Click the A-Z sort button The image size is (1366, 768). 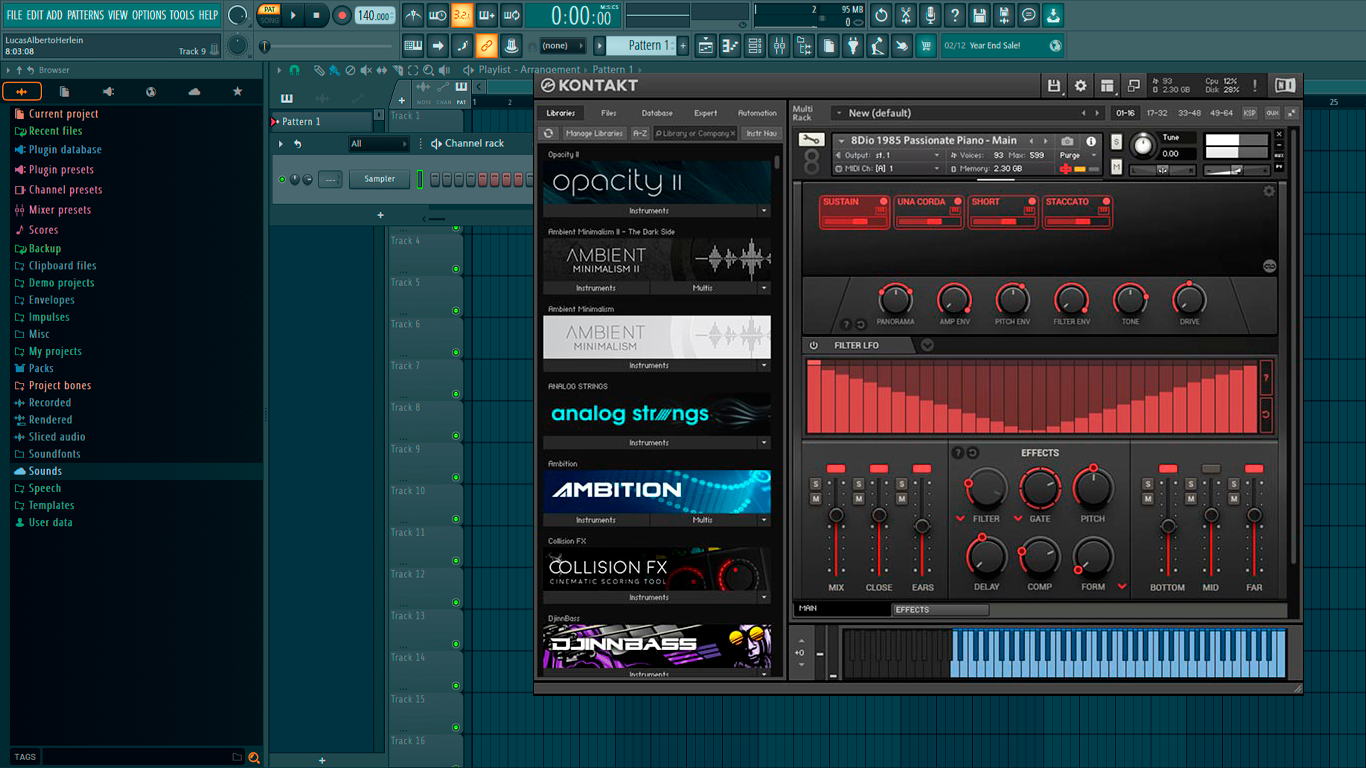[640, 133]
